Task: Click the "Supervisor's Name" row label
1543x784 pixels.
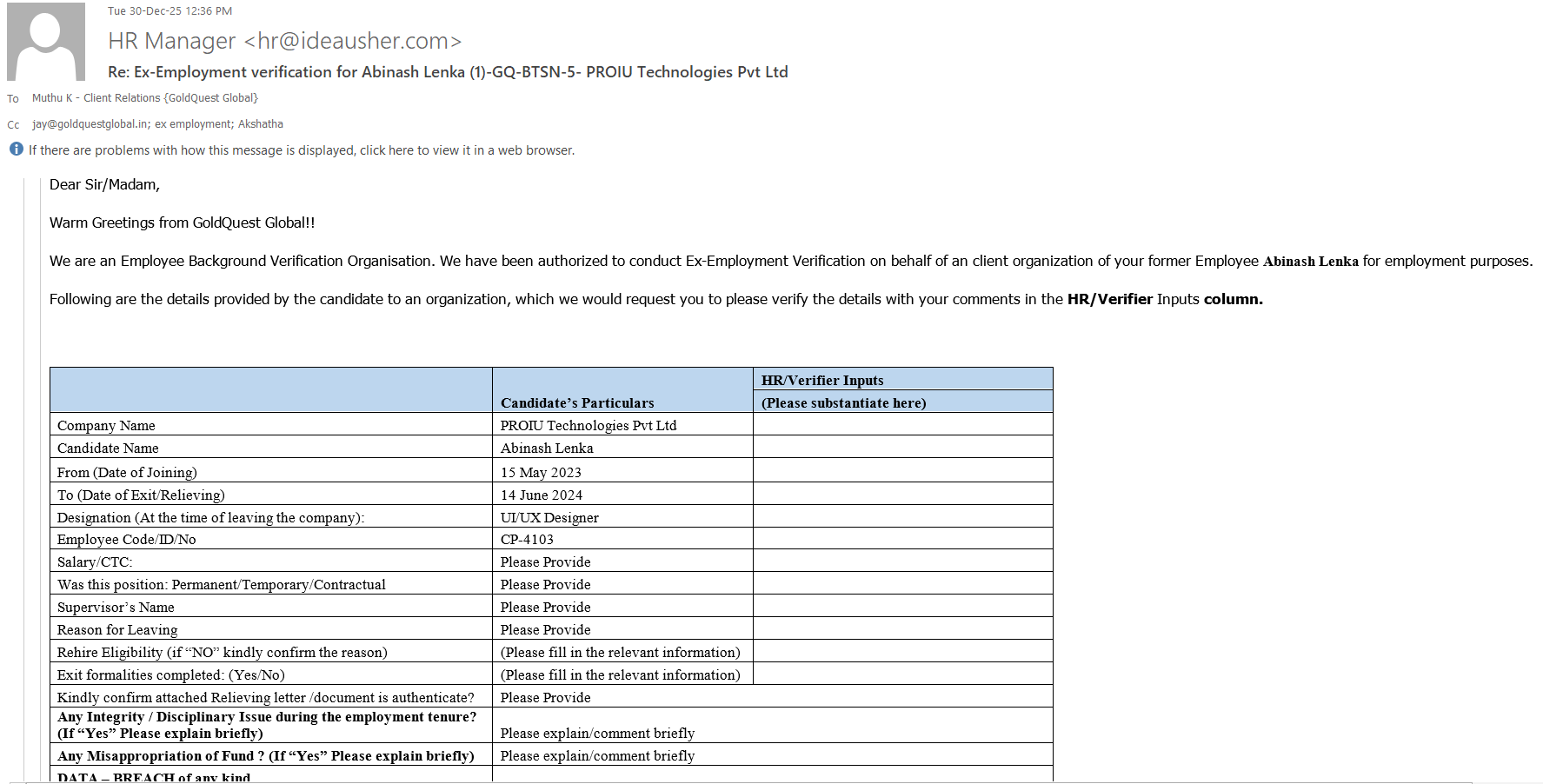Action: 116,608
